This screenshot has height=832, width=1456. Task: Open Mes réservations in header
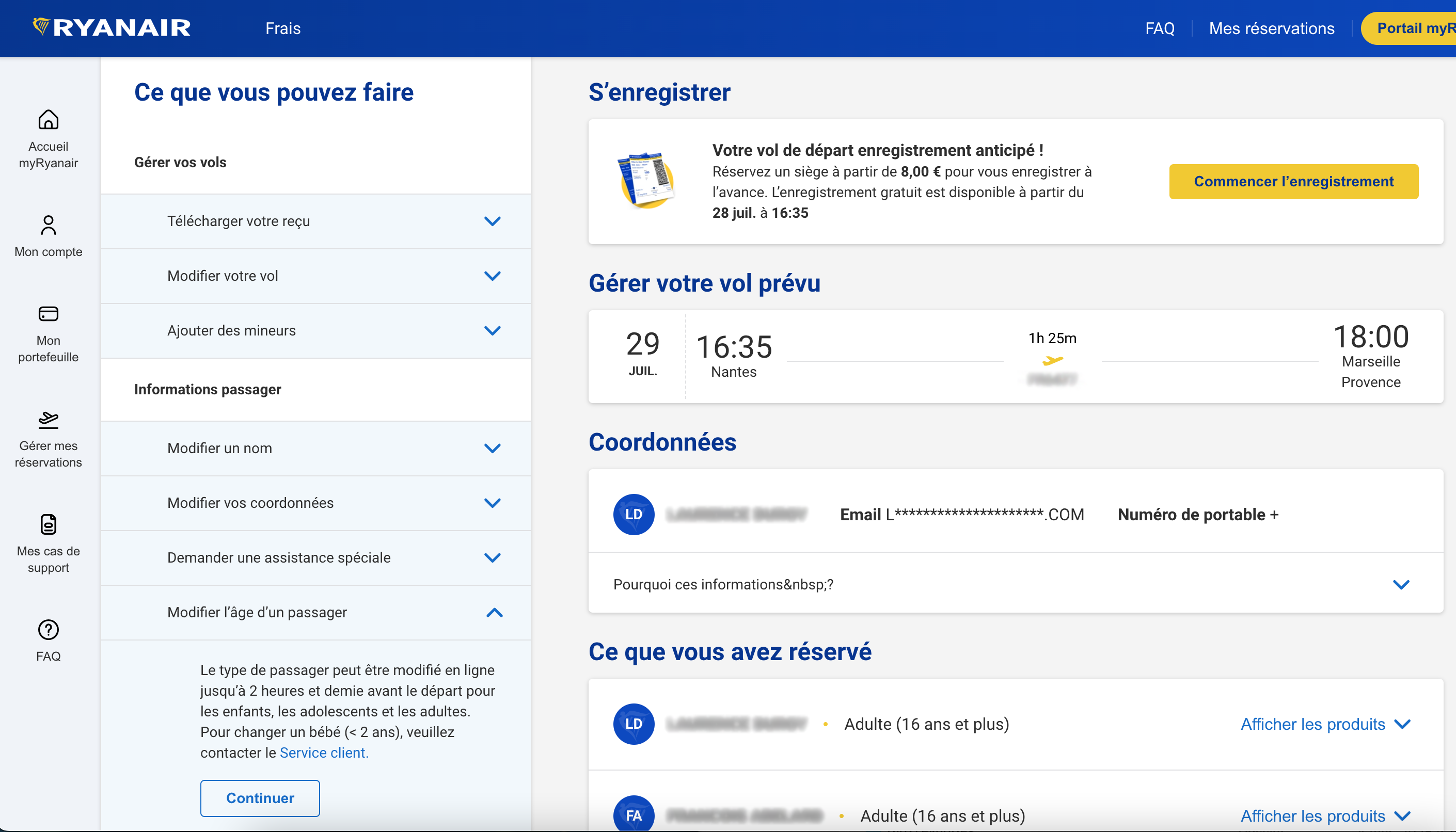(1271, 28)
